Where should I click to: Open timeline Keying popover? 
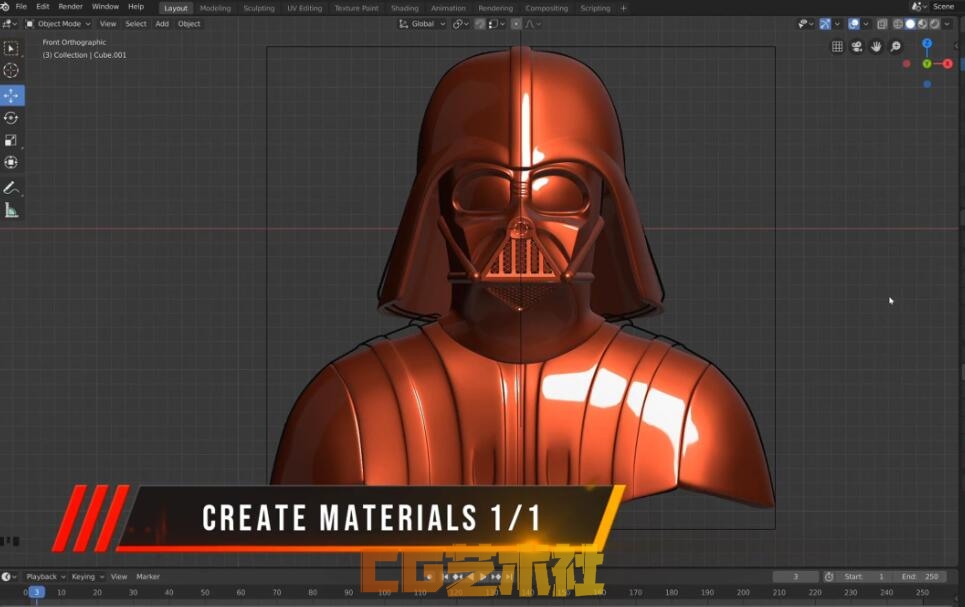(87, 577)
